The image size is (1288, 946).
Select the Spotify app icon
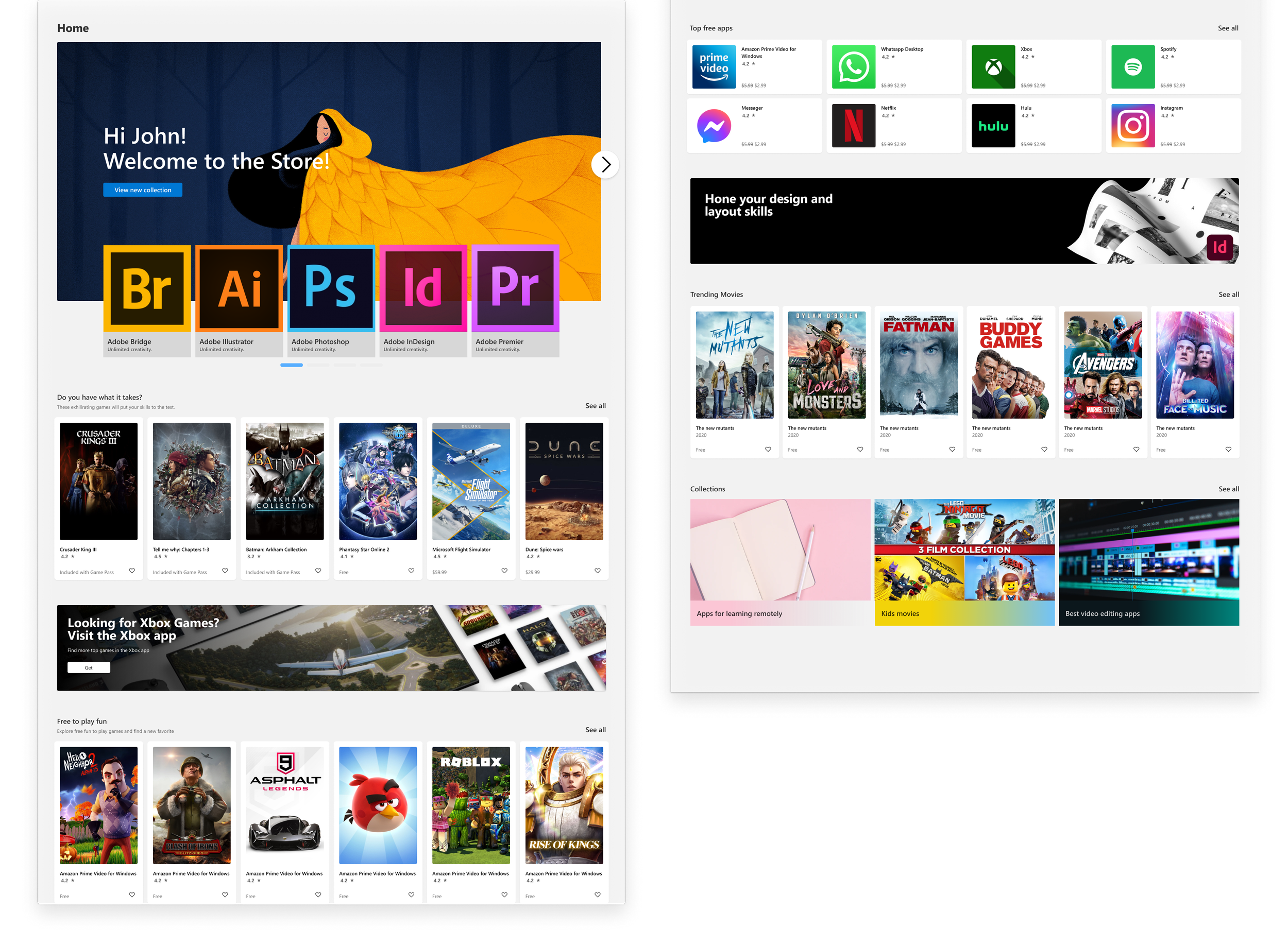(1133, 67)
